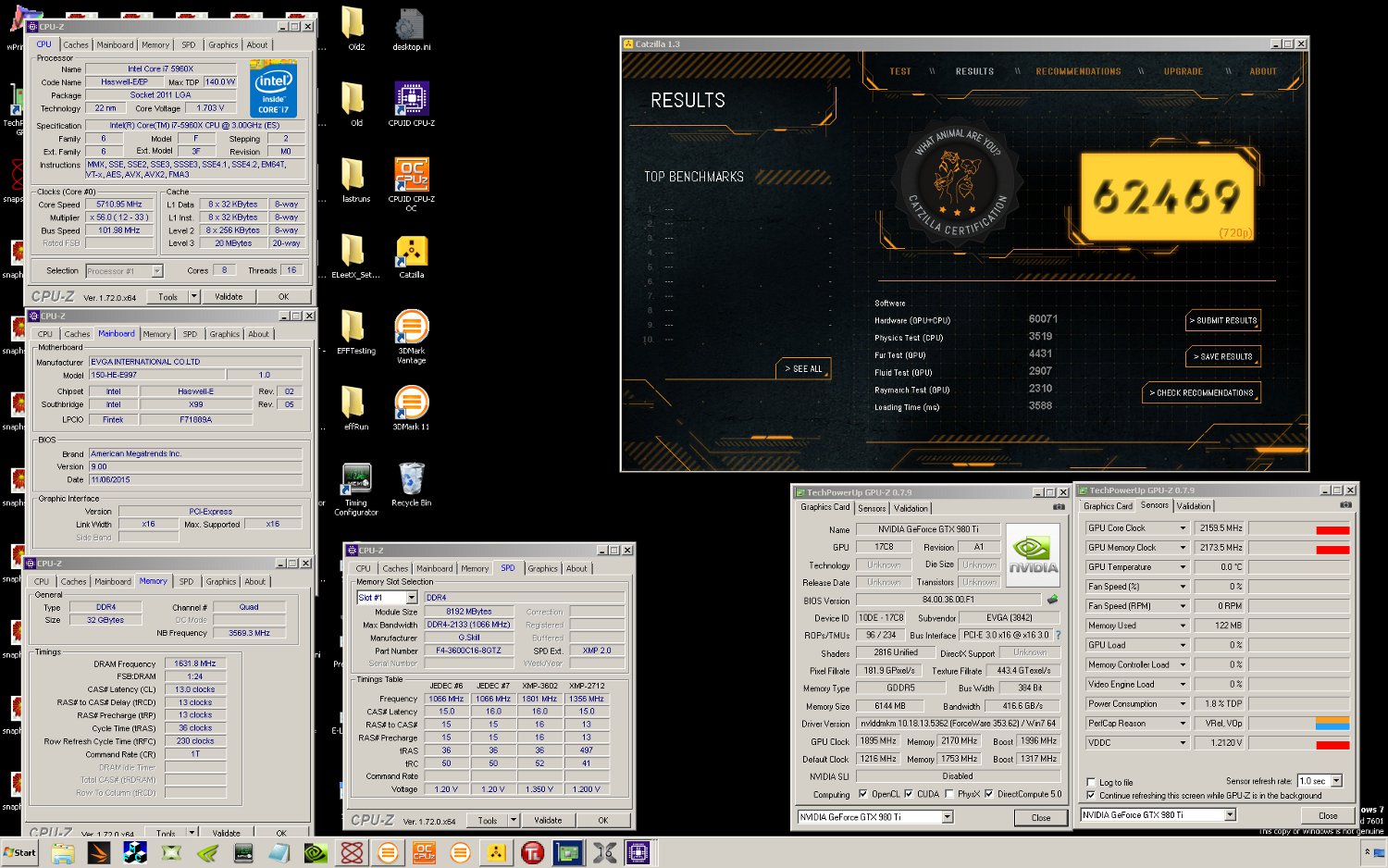Click the purple CPU-Z chip taskbar icon
Viewport: 1388px width, 868px height.
pos(638,852)
